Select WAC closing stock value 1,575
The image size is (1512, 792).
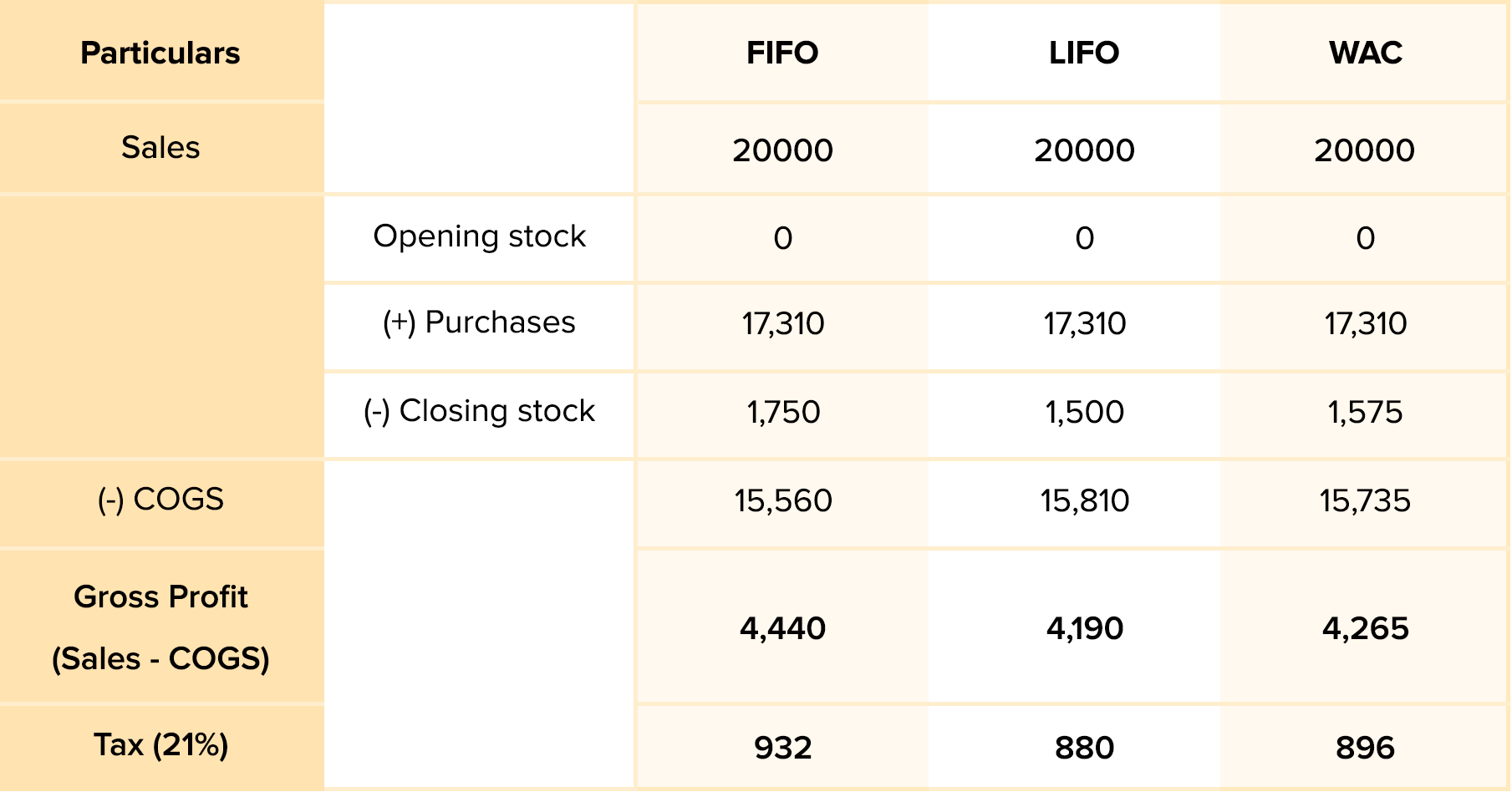tap(1365, 412)
